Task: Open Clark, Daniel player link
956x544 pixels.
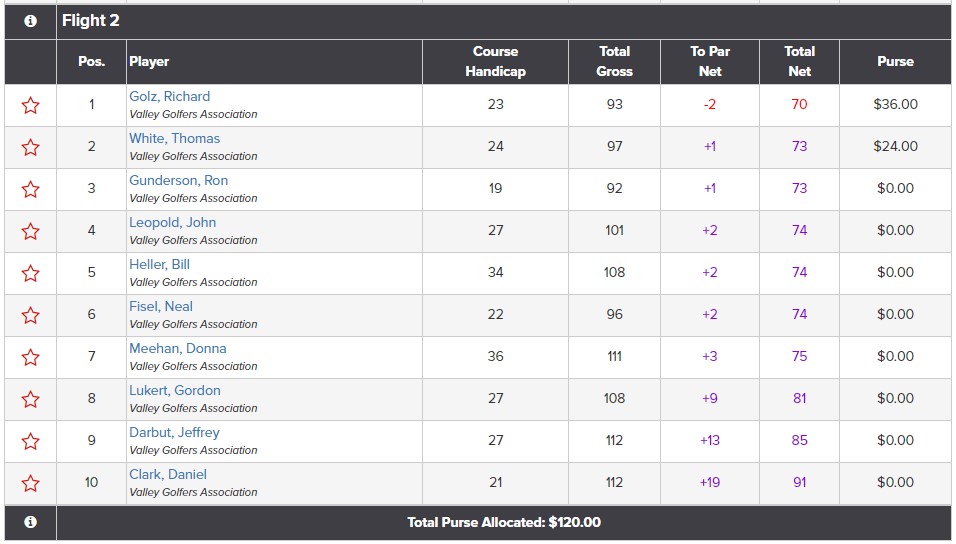Action: tap(168, 474)
